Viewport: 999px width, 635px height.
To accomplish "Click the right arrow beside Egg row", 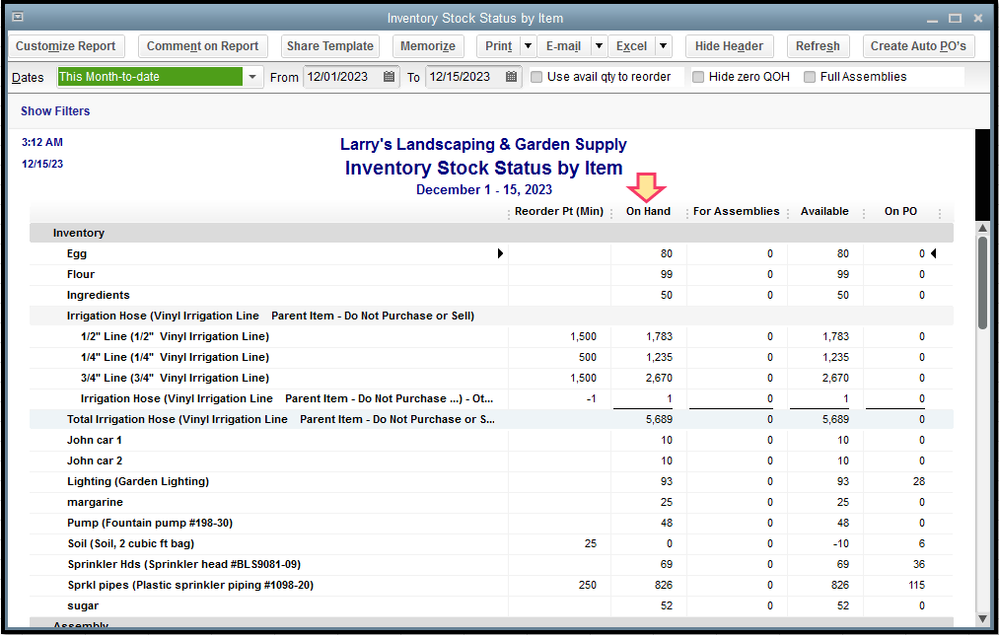I will 500,254.
